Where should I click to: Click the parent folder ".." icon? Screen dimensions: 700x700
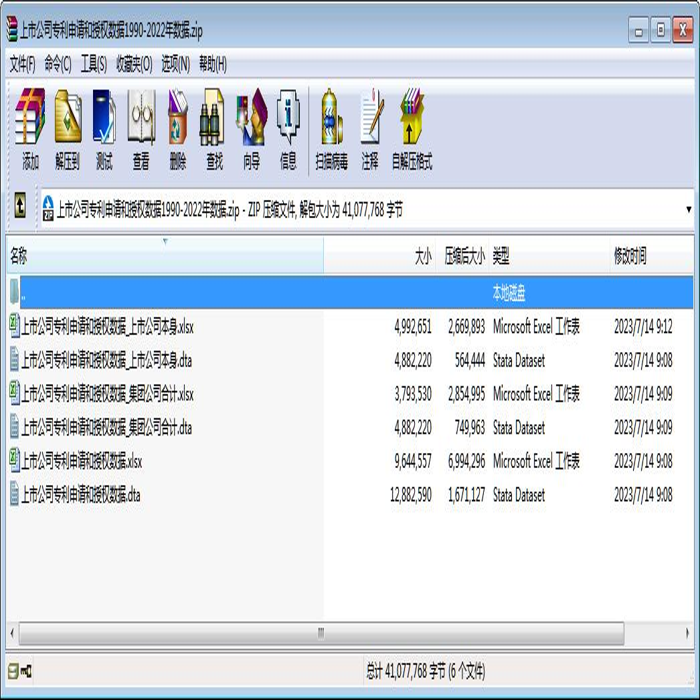(14, 292)
